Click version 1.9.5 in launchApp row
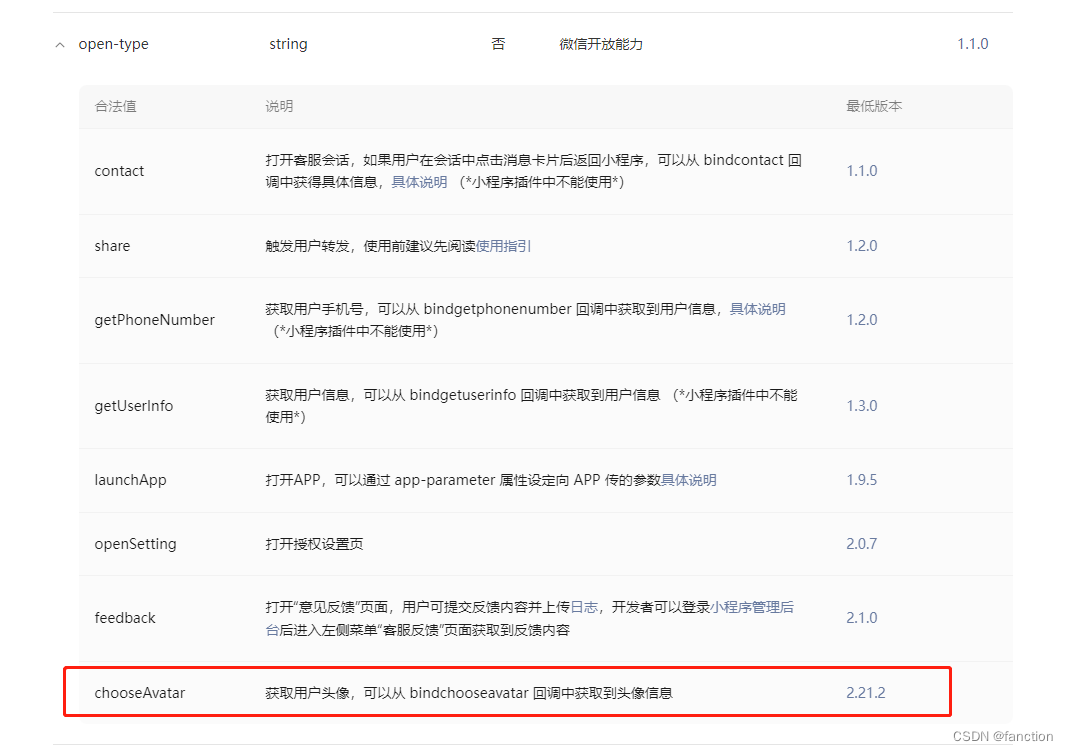Screen dimensions: 1068x751 point(862,480)
